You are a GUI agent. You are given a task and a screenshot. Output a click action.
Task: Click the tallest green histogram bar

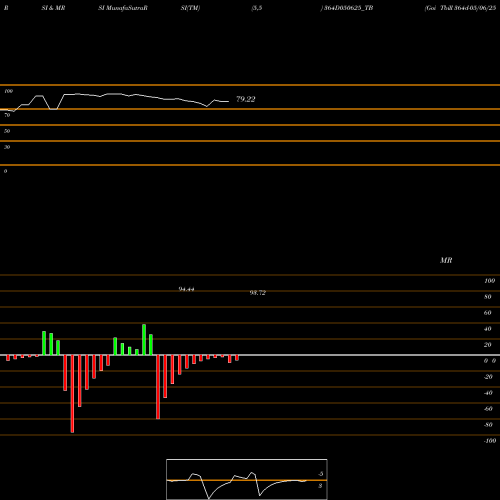point(144,339)
